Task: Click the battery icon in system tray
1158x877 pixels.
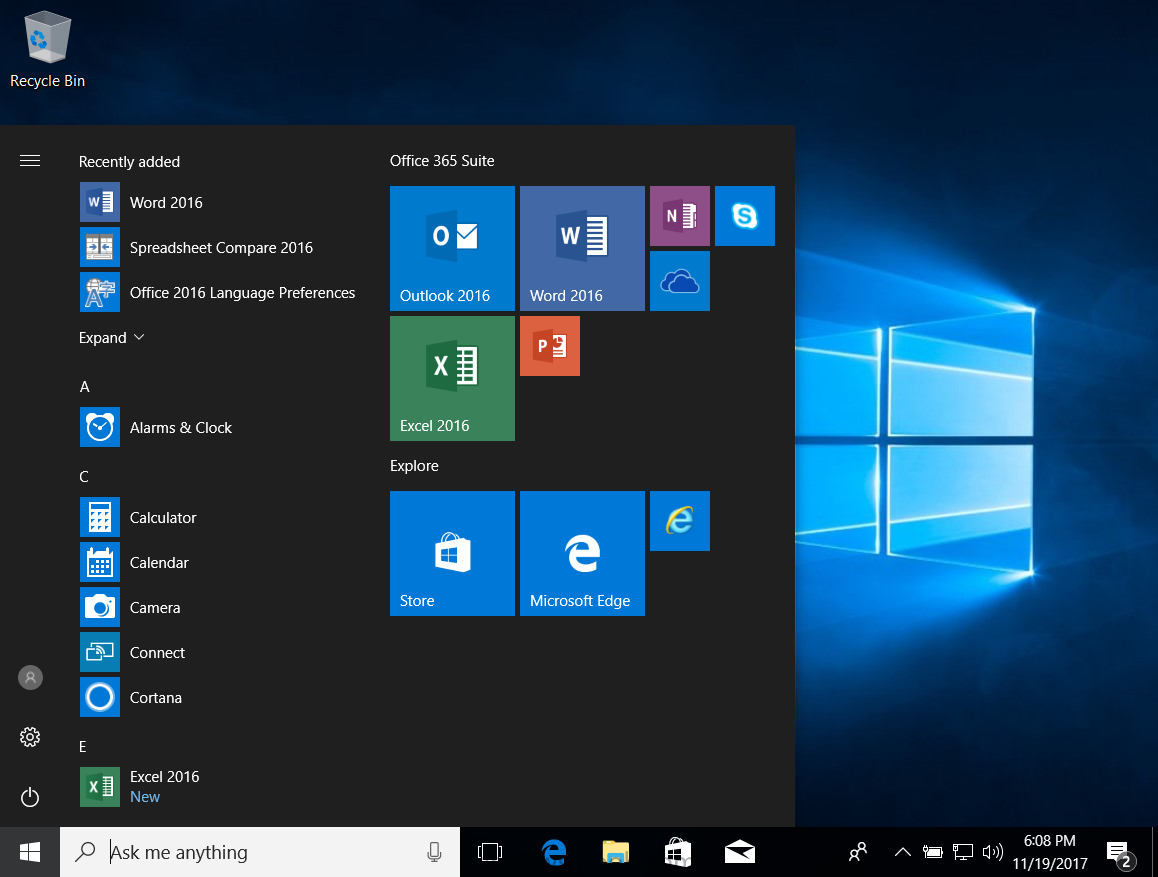Action: (x=932, y=853)
